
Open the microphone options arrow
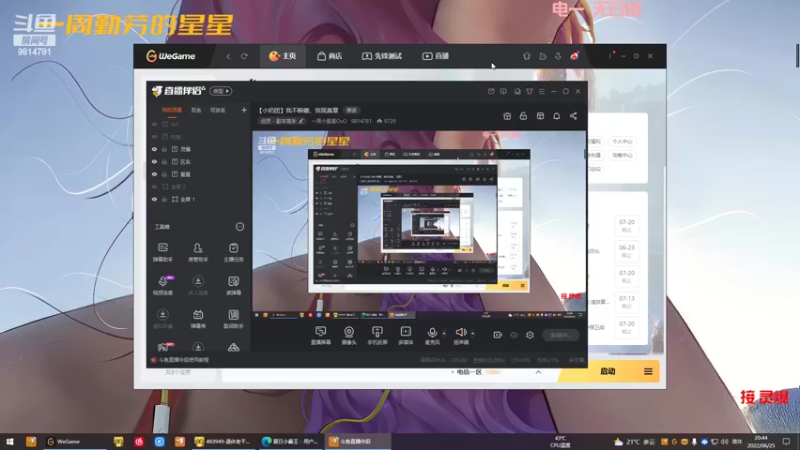click(444, 334)
